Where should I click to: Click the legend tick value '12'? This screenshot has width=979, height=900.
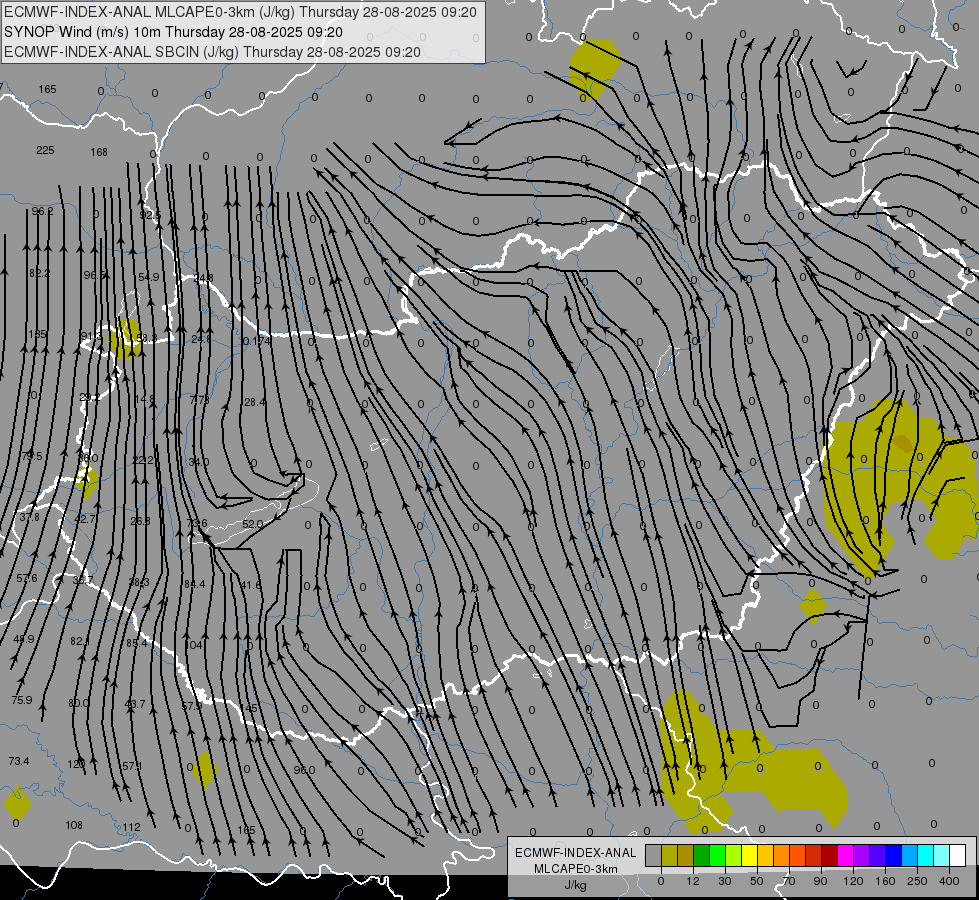point(693,881)
